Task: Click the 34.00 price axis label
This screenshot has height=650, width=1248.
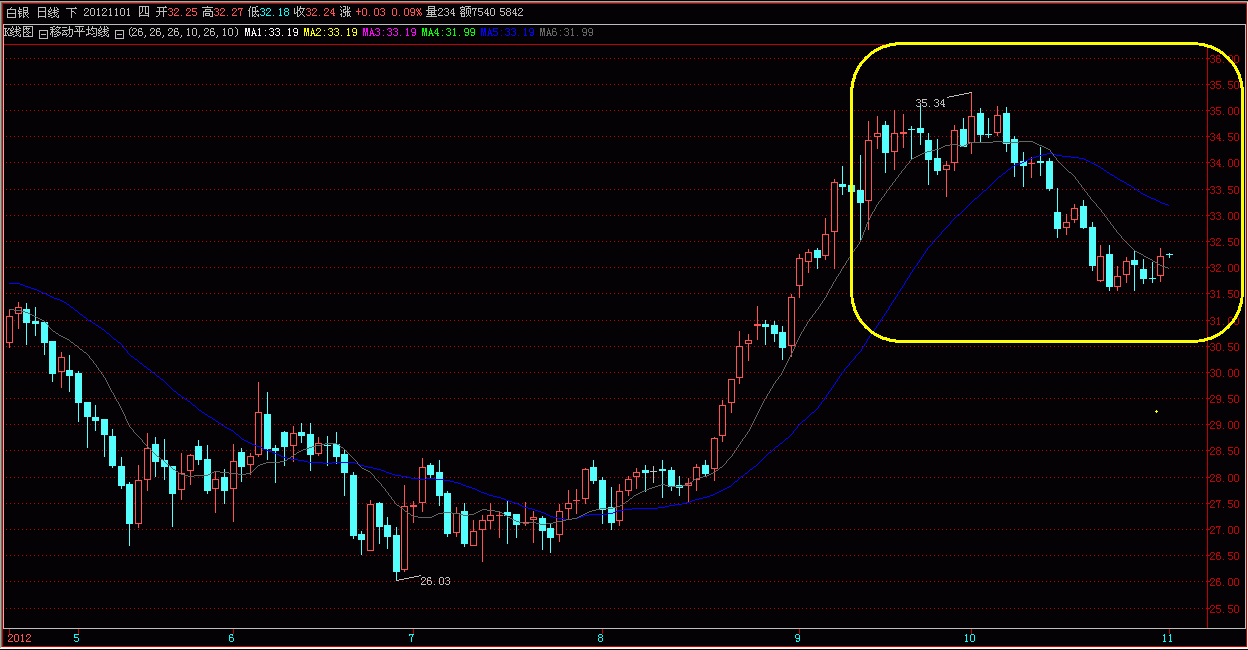Action: pyautogui.click(x=1223, y=163)
